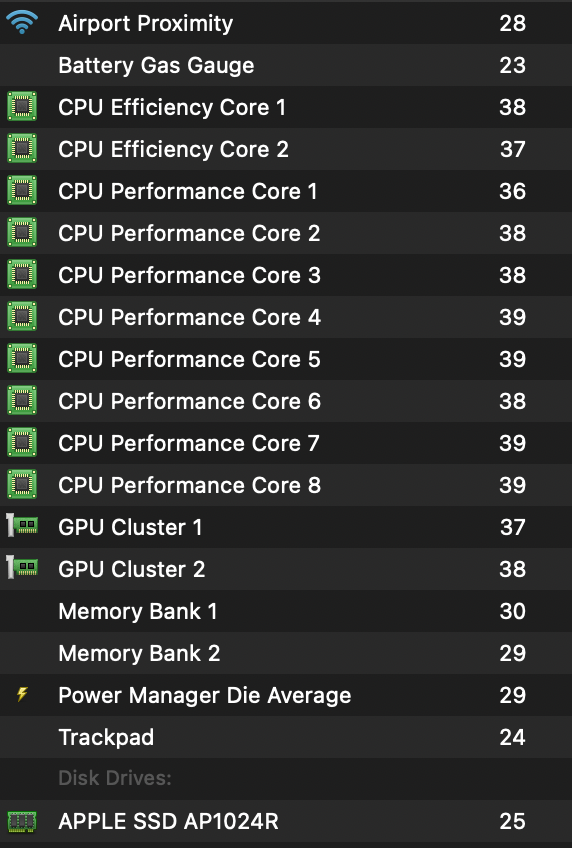Screen dimensions: 572x848
Task: Pick the CPU Performance Core 6 sensor
Action: [x=286, y=401]
